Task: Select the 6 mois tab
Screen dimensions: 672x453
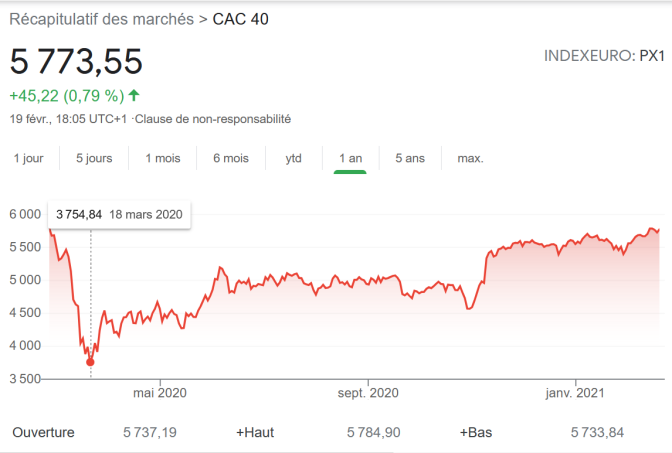Action: tap(231, 158)
